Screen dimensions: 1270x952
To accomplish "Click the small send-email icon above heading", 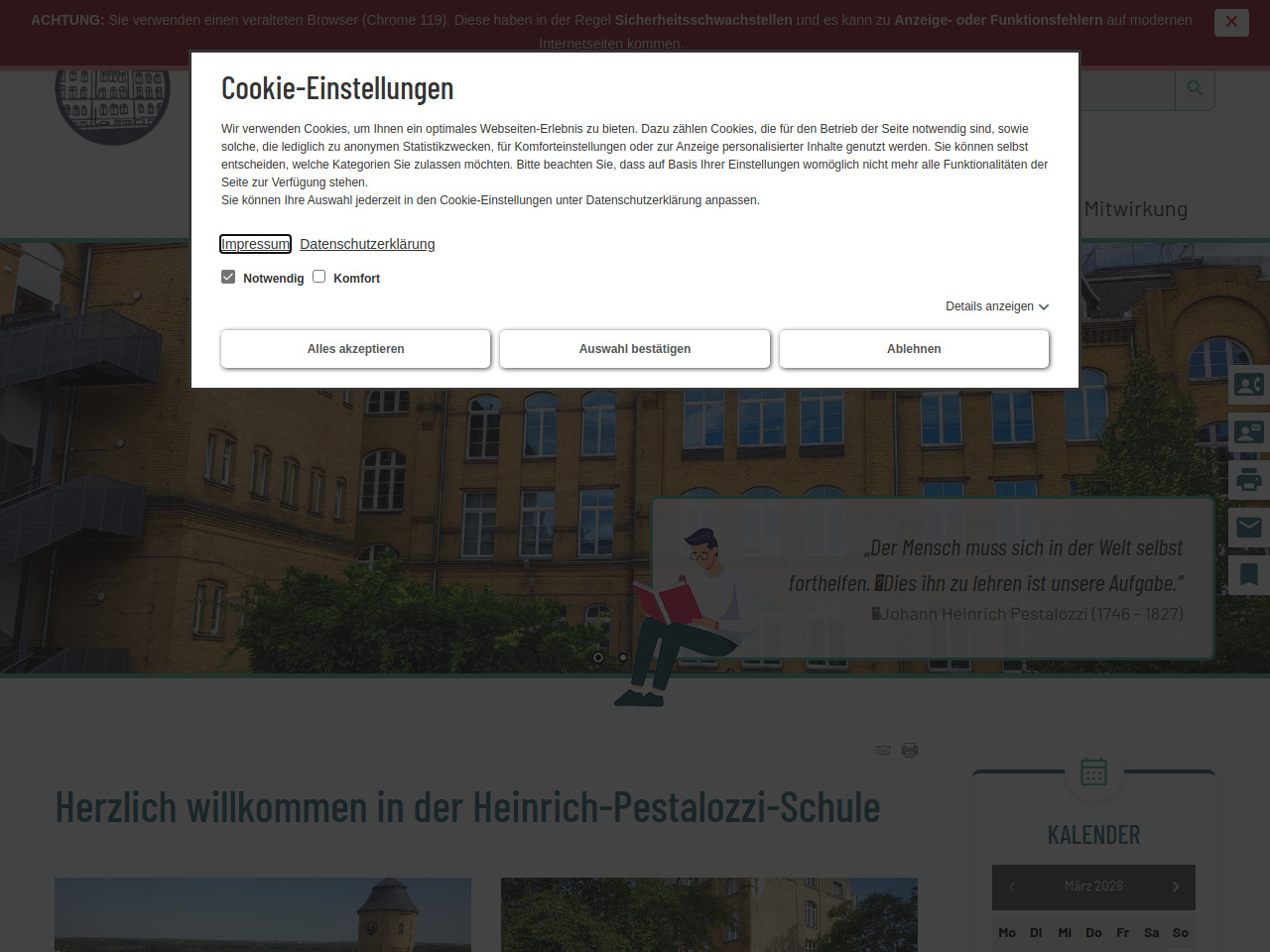I will pyautogui.click(x=882, y=750).
